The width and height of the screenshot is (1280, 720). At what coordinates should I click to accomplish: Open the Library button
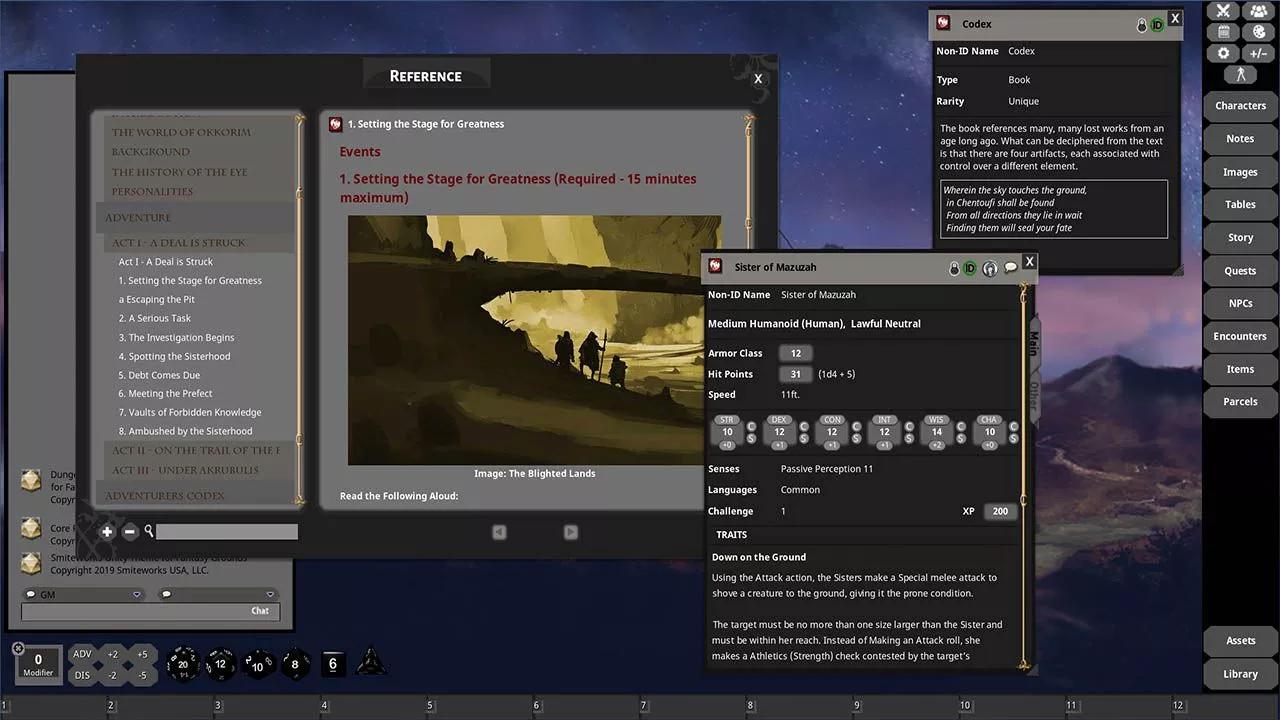pos(1240,674)
